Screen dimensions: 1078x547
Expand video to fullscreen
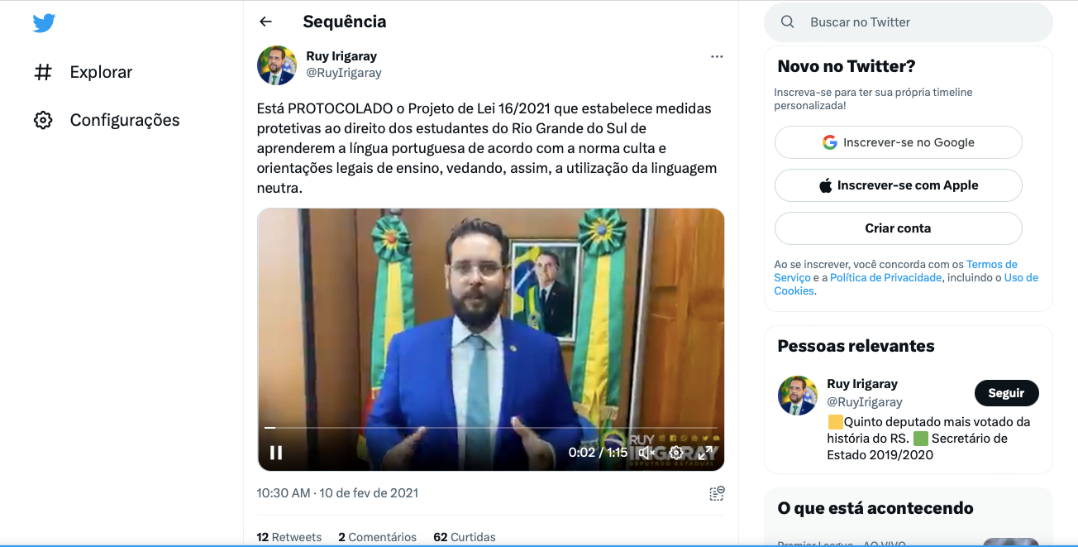705,452
